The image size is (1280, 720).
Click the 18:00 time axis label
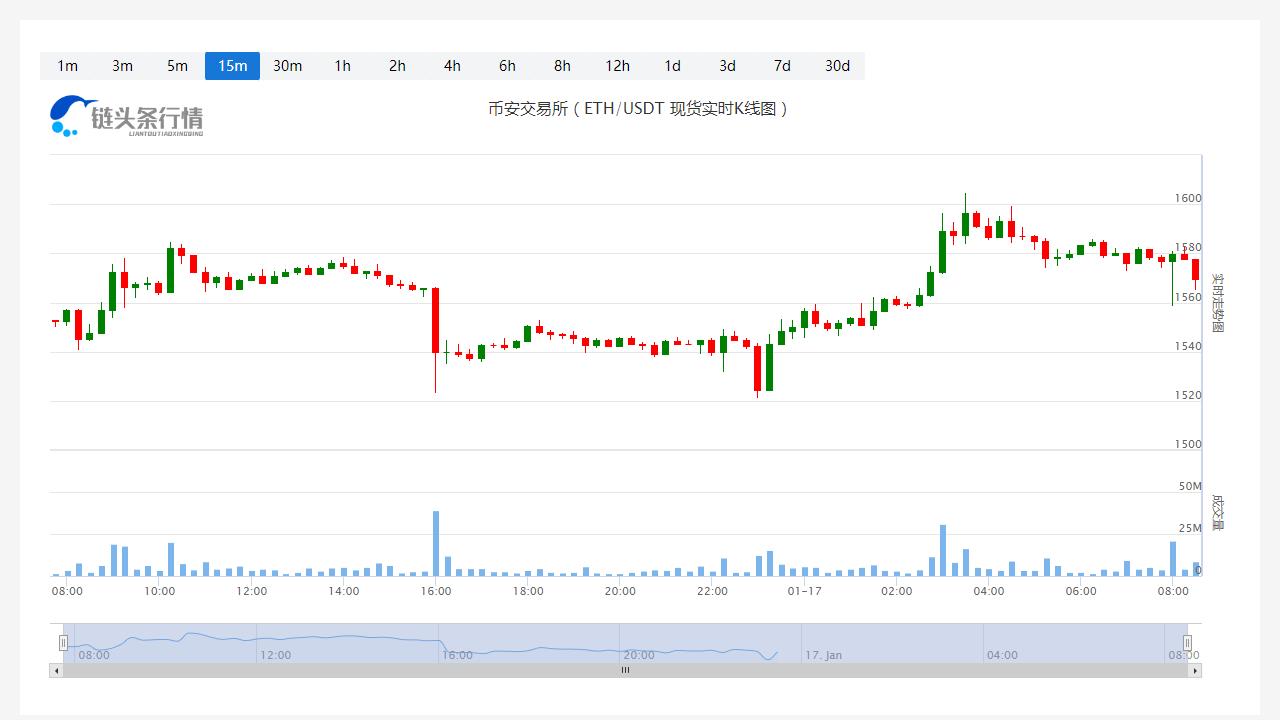(528, 591)
